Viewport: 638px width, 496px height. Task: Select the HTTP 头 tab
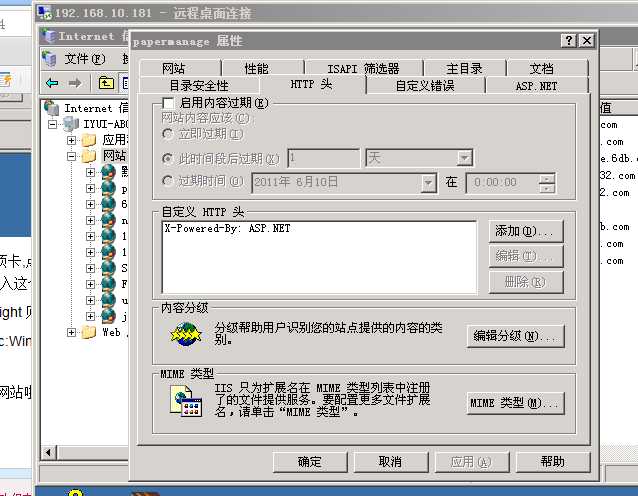click(312, 84)
